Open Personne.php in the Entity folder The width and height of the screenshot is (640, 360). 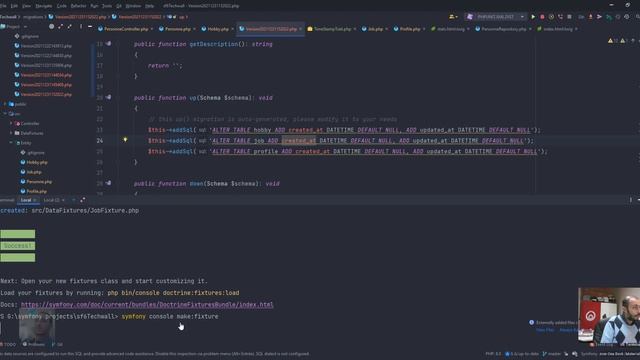click(39, 182)
